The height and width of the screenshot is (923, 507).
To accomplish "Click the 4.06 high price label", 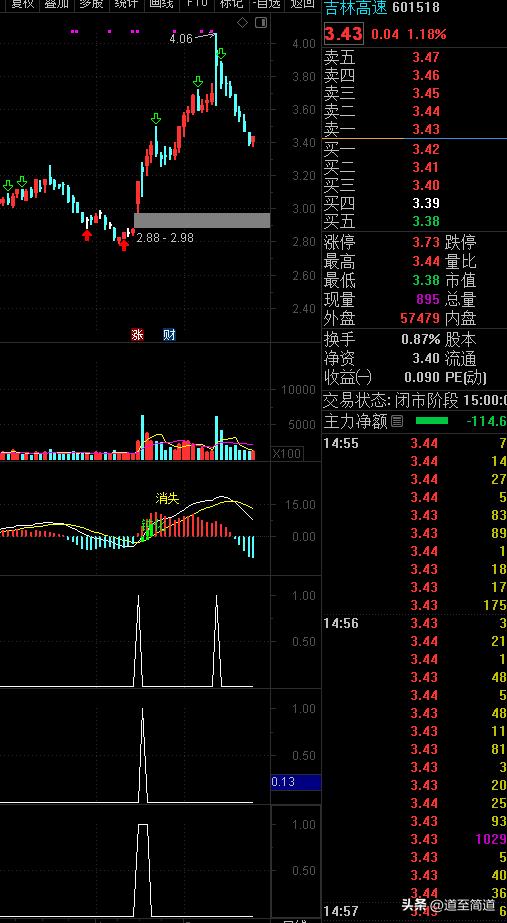I will point(181,39).
